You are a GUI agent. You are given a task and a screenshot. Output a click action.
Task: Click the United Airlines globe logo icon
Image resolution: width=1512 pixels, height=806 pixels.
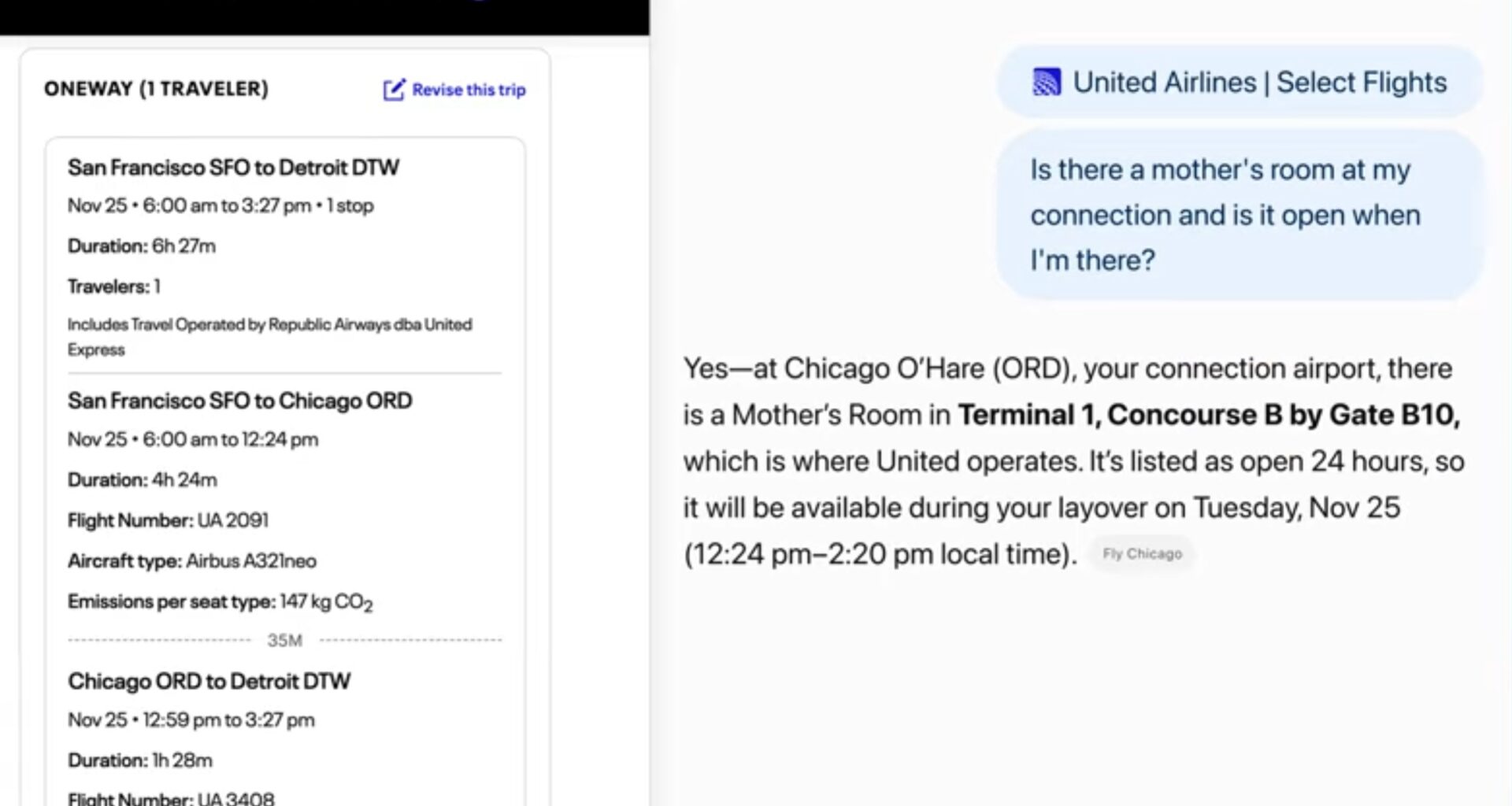tap(1046, 83)
